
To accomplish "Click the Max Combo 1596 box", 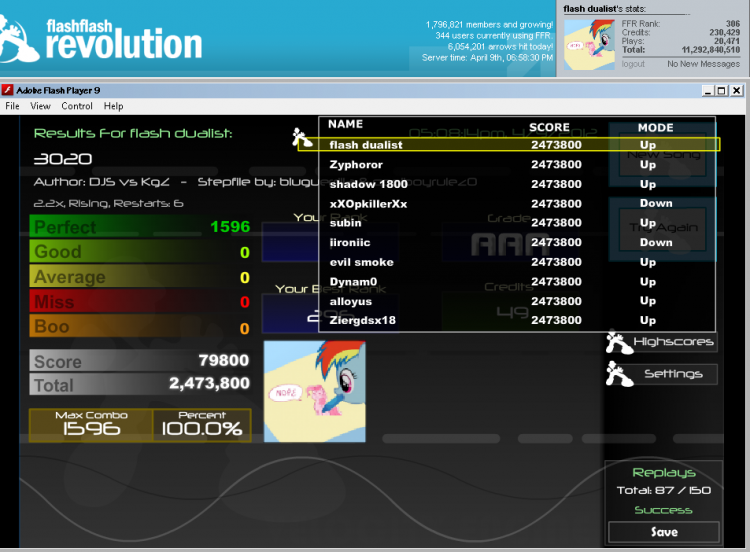I will pyautogui.click(x=91, y=425).
